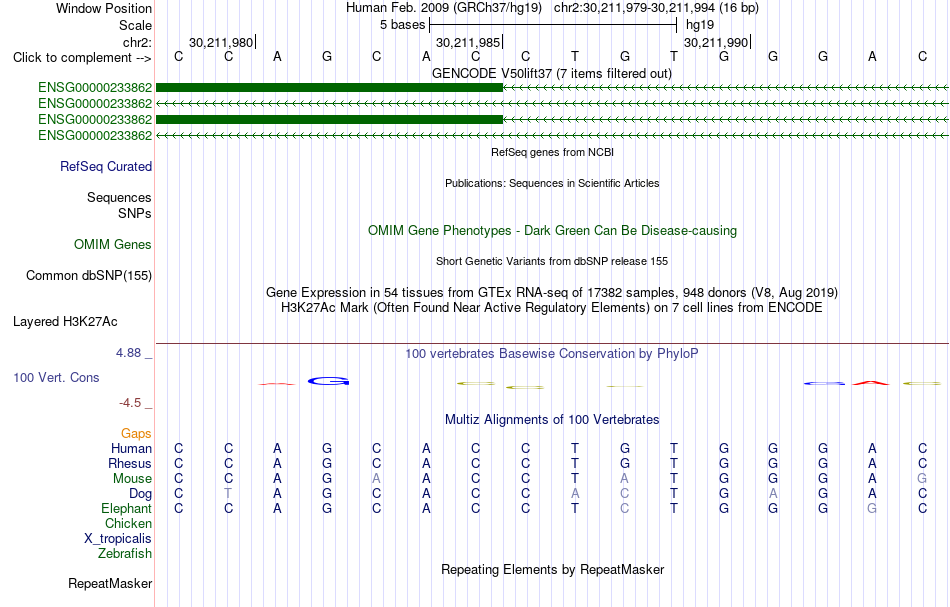The width and height of the screenshot is (950, 607).
Task: Open the GTEx Gene Expression track title
Action: pyautogui.click(x=552, y=293)
